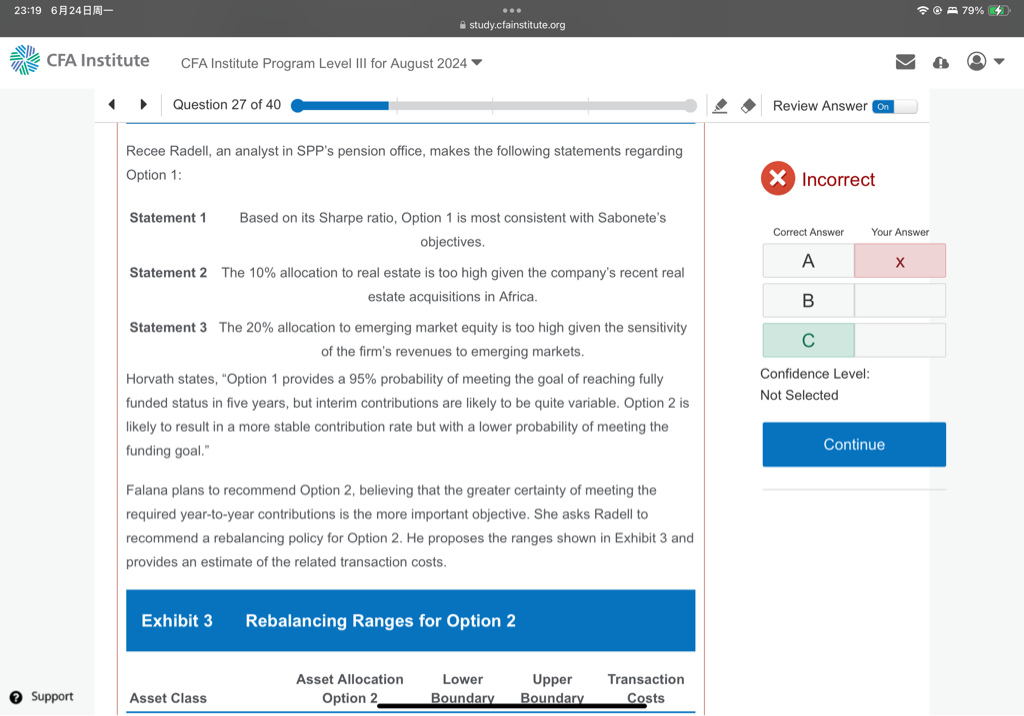Tap the three-dot multitasking menu at top

click(512, 9)
